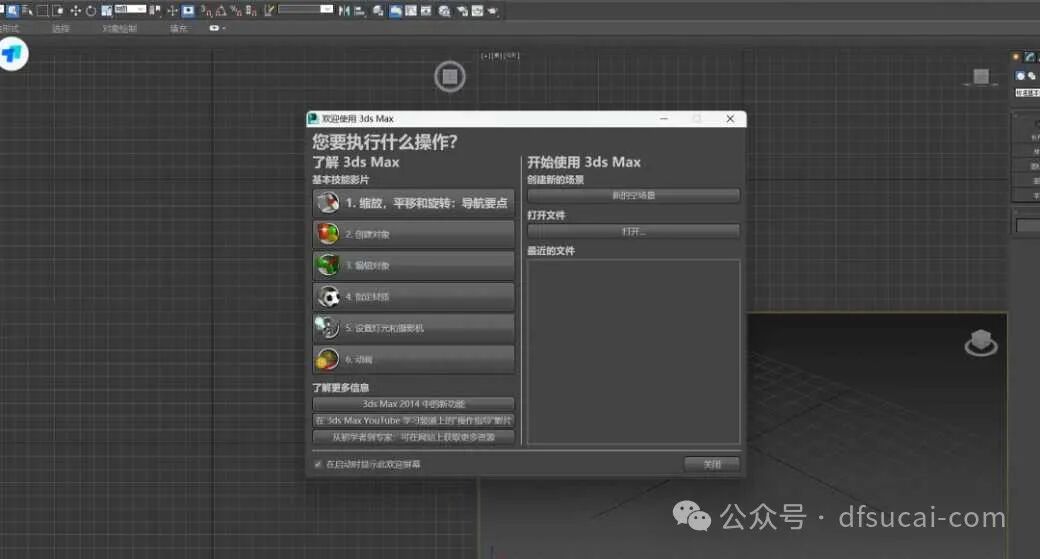Click the ViewCube in the perspective viewport

point(981,343)
